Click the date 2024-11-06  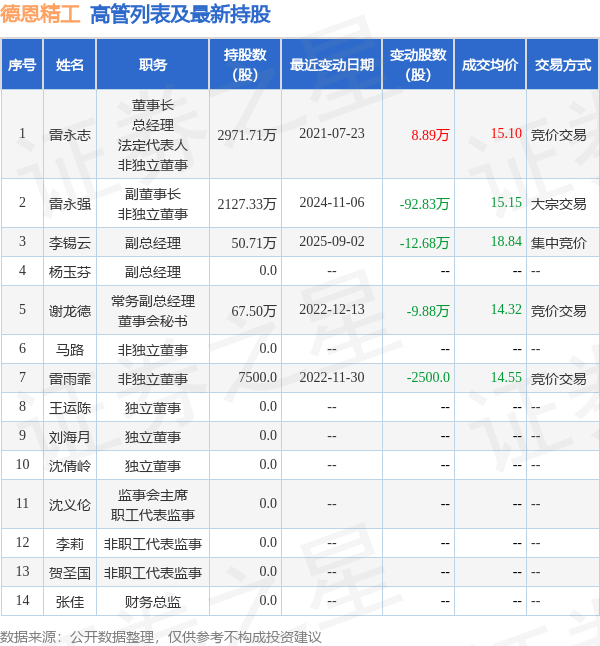(x=332, y=202)
